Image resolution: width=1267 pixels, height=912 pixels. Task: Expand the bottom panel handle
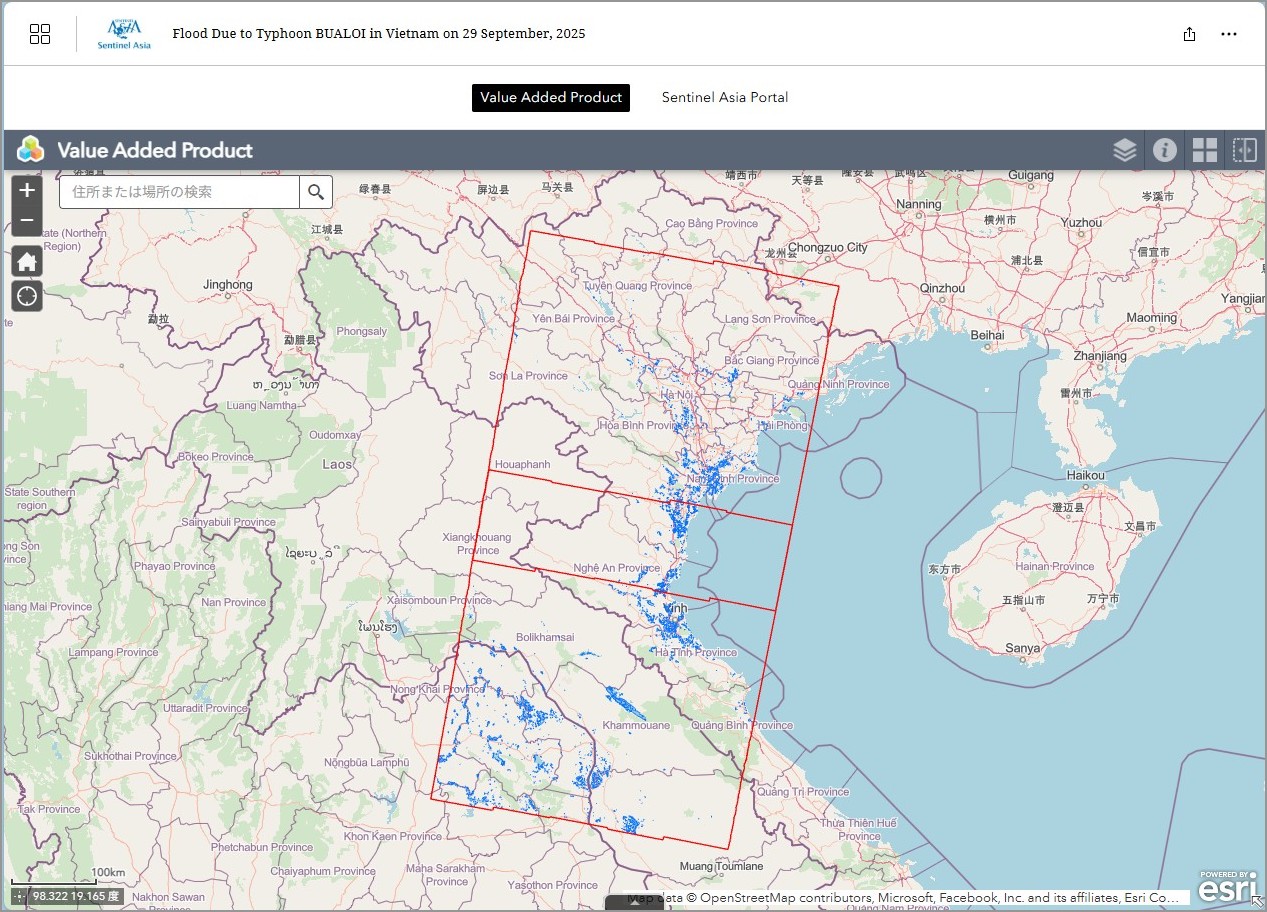[634, 904]
